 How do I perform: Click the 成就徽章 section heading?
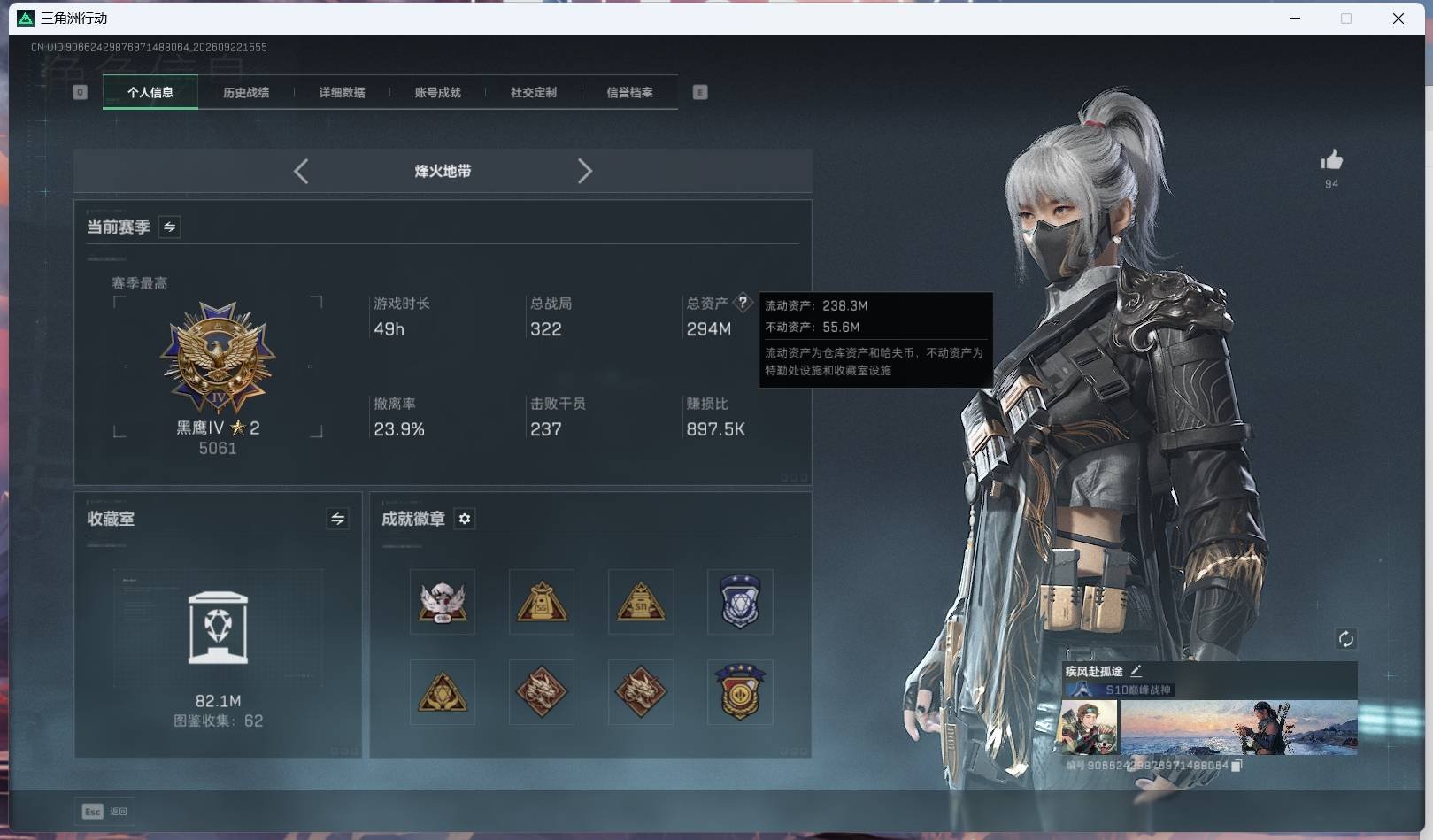coord(413,519)
